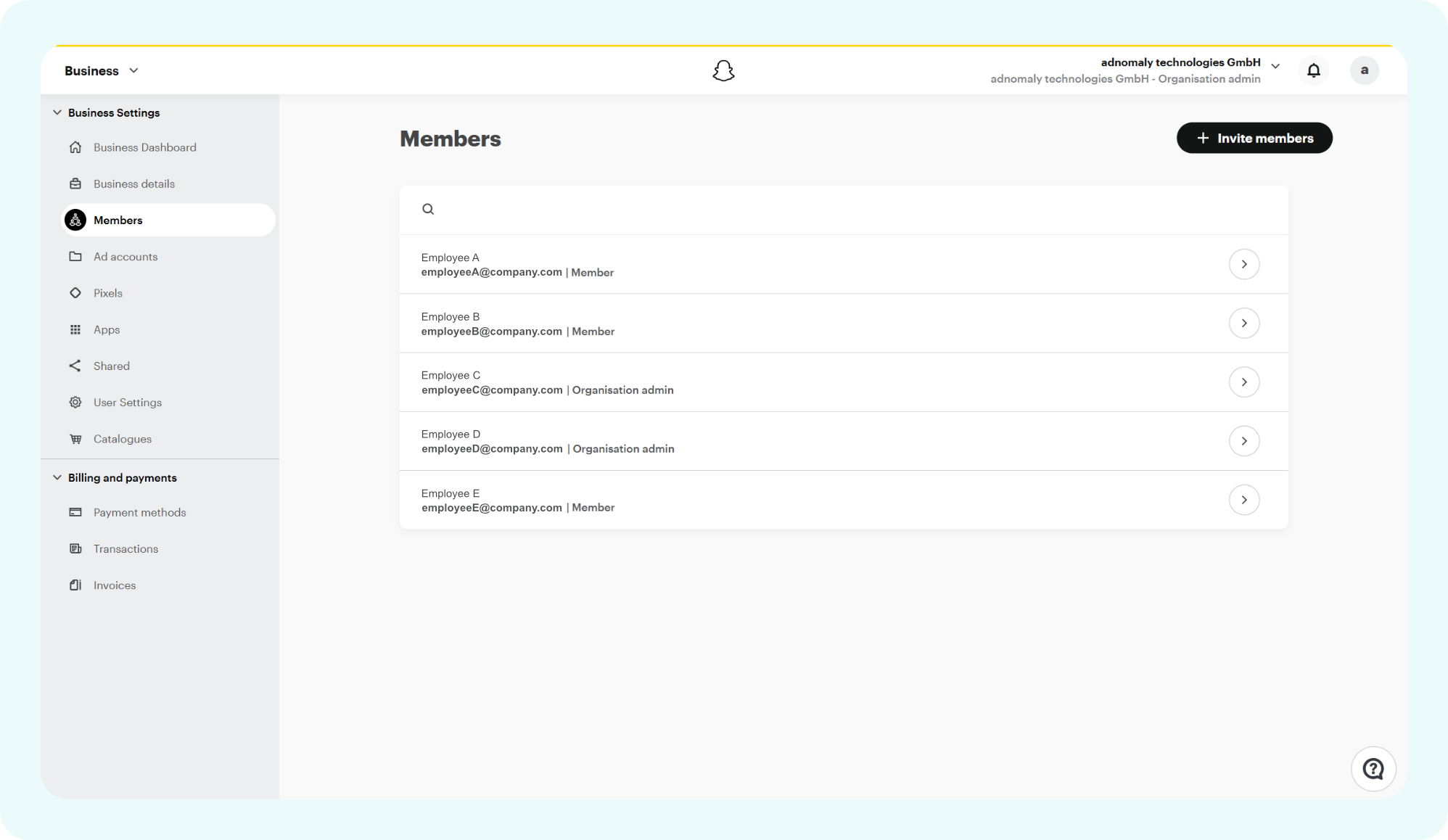Click the user avatar 'a'

coord(1364,70)
